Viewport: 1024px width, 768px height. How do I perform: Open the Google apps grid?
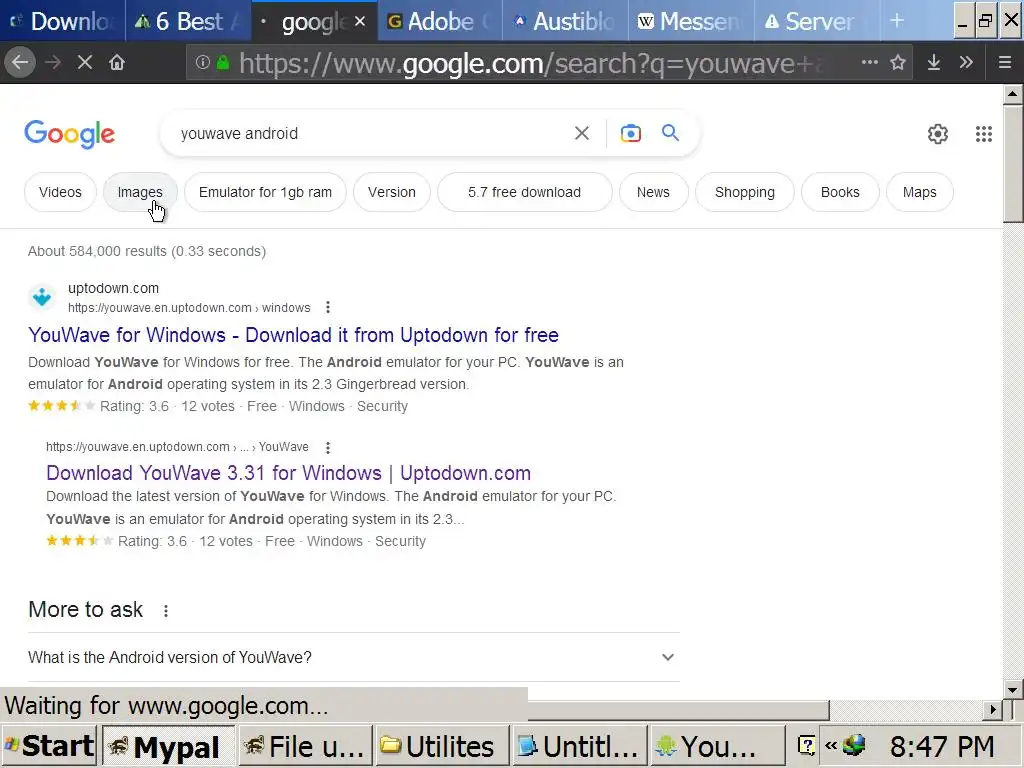(x=984, y=134)
